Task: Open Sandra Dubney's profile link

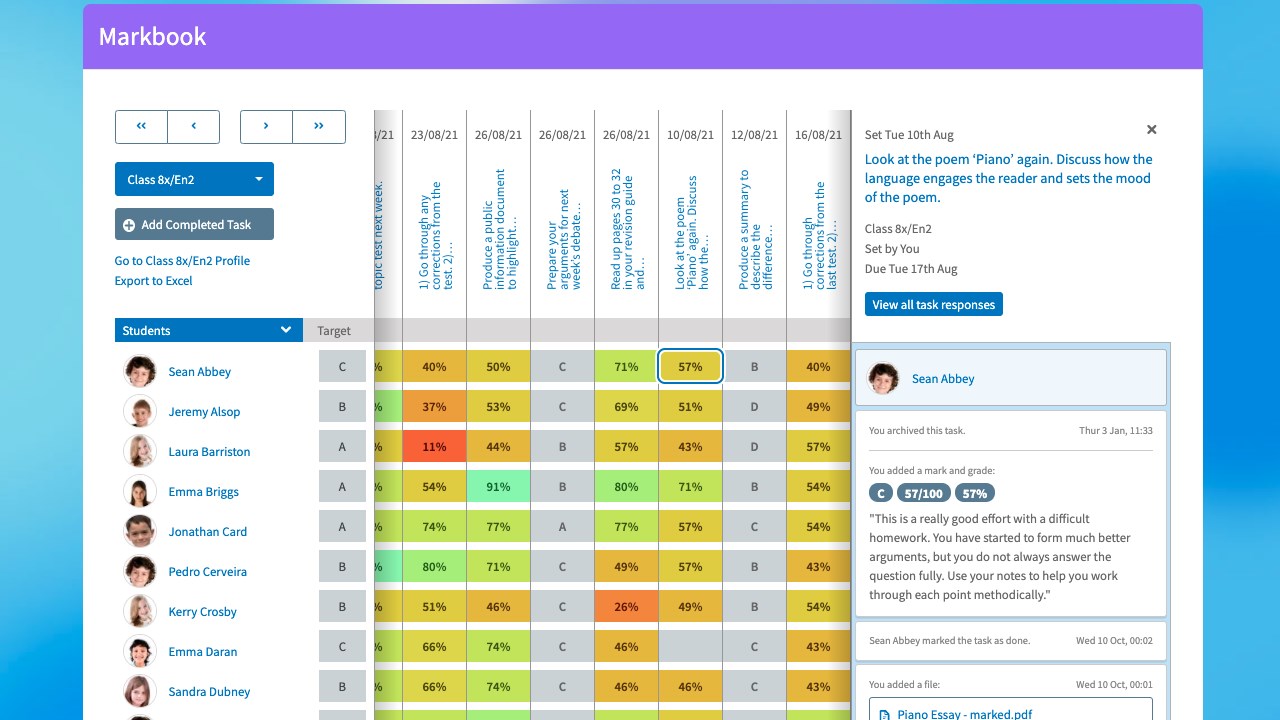Action: tap(209, 692)
